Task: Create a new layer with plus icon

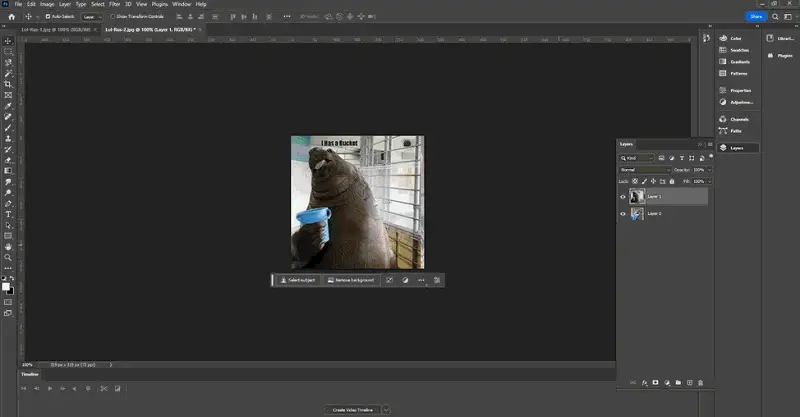Action: pos(689,382)
